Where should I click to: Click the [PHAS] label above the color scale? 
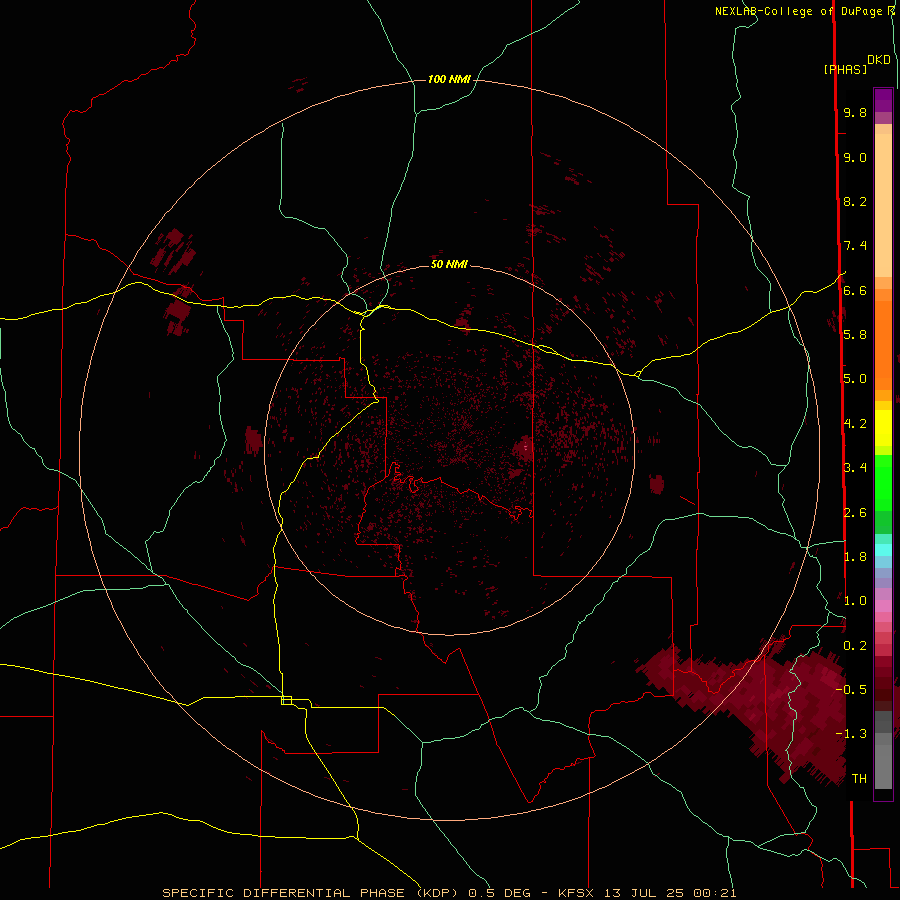(x=845, y=69)
